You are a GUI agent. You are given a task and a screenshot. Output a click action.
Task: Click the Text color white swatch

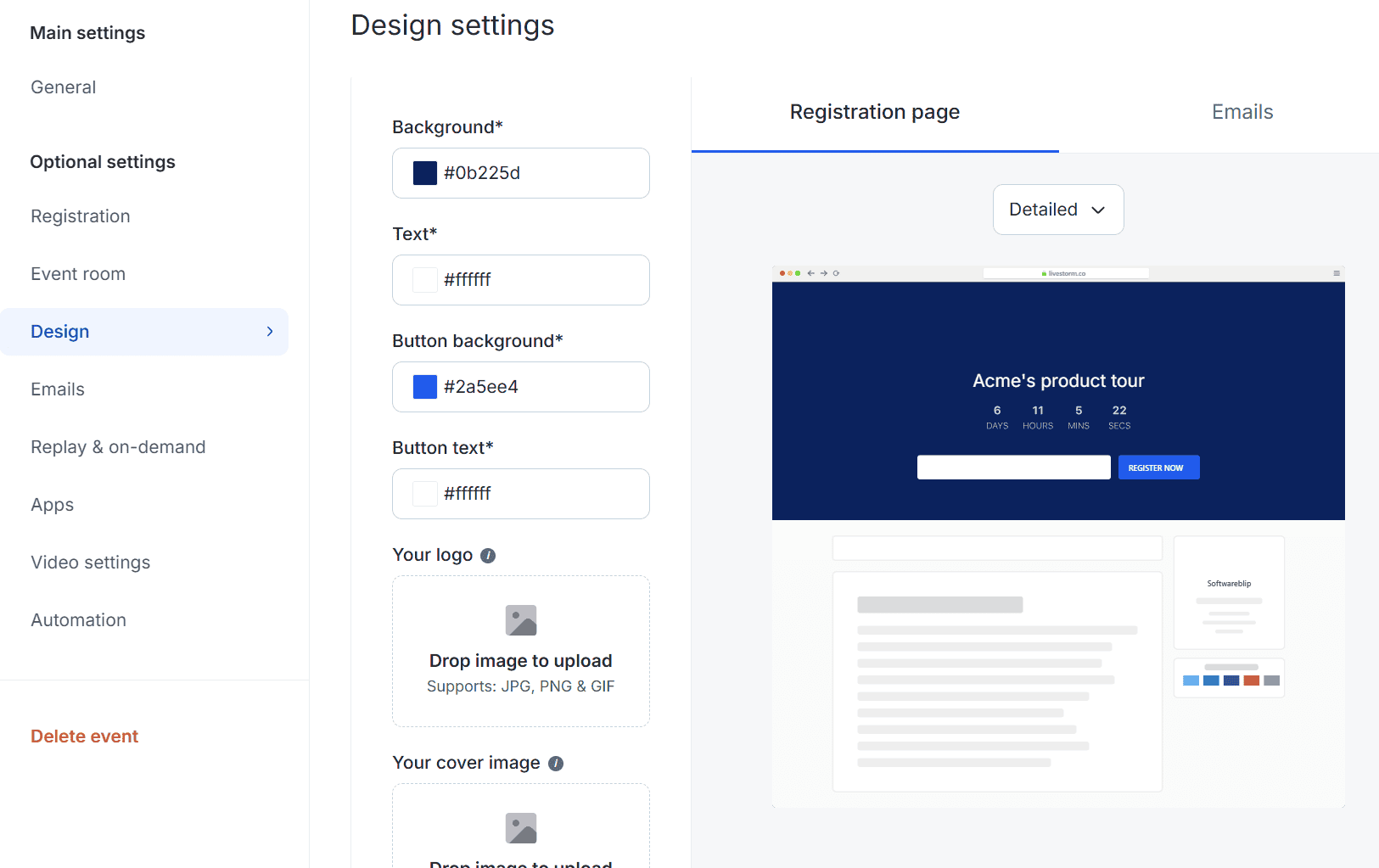click(425, 280)
